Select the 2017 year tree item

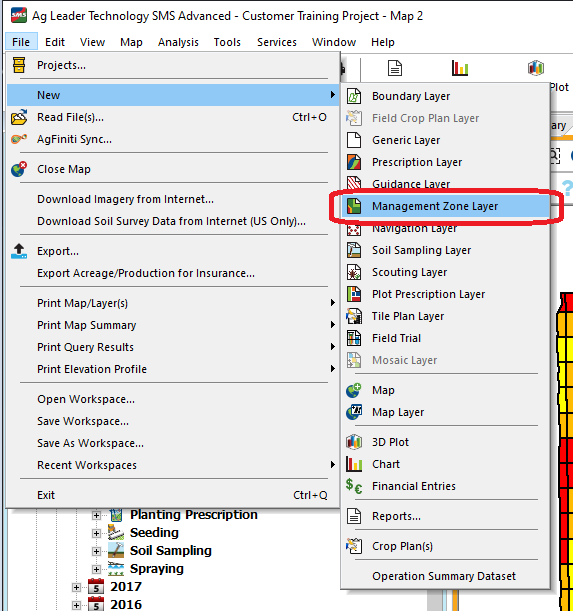(126, 586)
